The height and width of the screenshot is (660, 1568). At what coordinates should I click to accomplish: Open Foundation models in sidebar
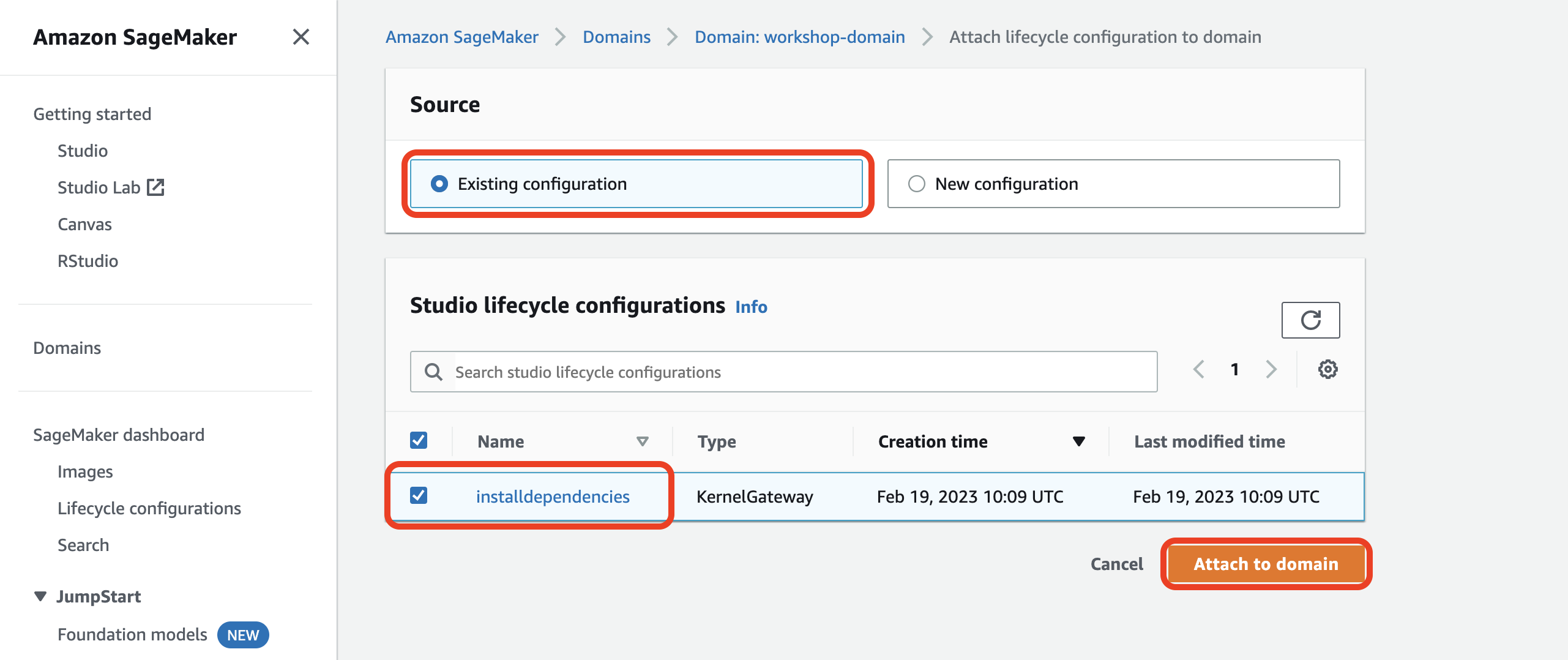(132, 634)
